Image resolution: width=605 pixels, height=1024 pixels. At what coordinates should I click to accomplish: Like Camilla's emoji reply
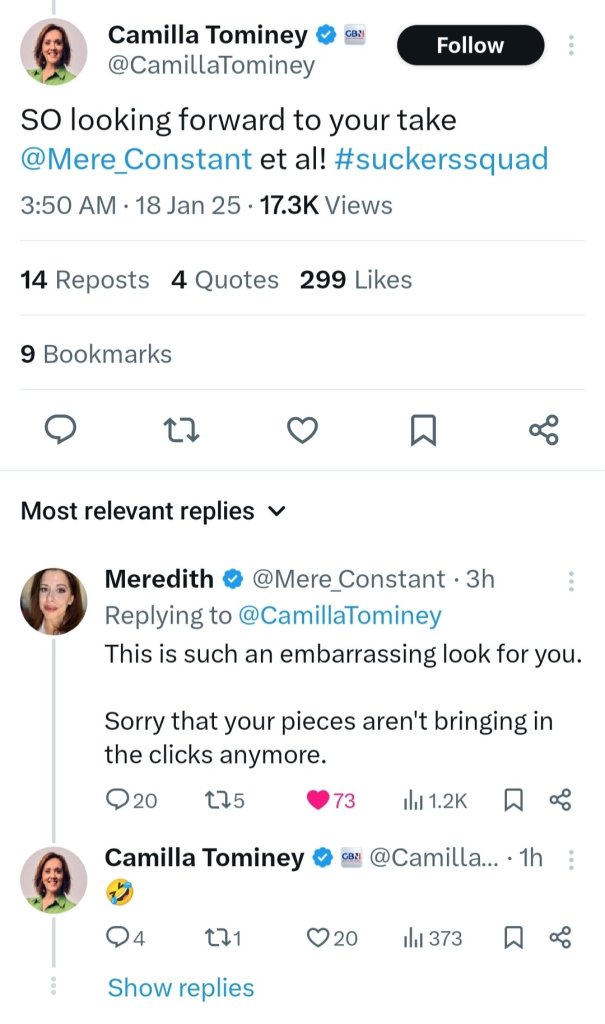point(319,937)
